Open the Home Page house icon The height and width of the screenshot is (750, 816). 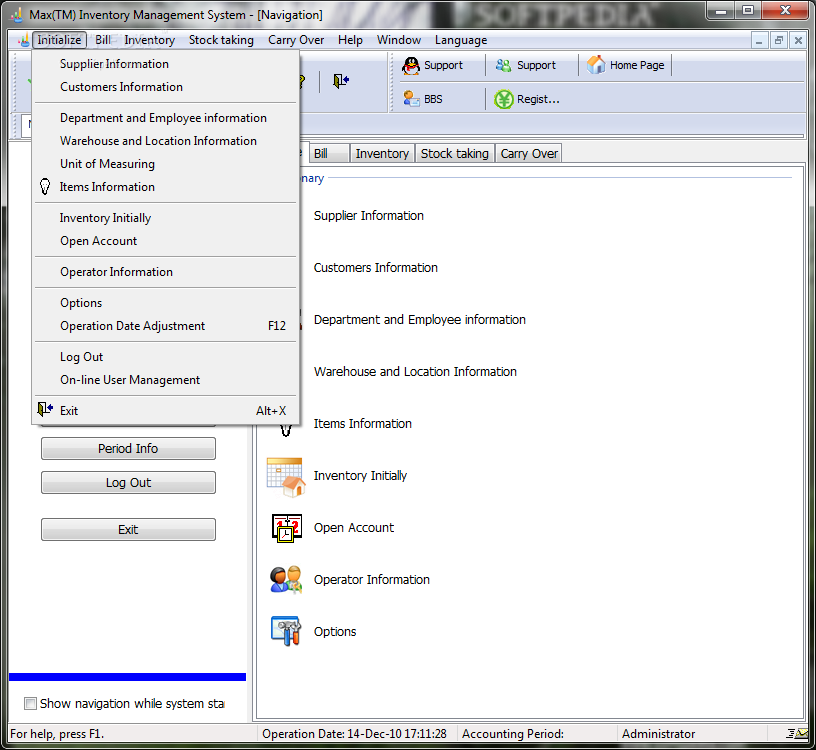(x=596, y=65)
